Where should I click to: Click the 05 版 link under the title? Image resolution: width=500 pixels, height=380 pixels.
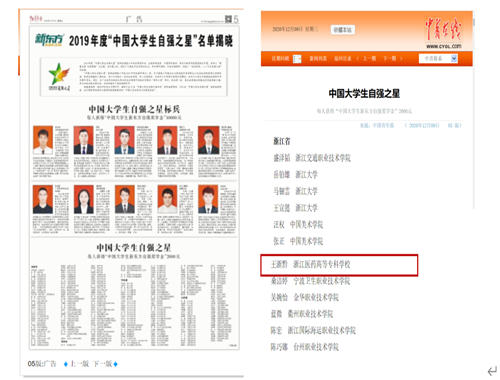point(455,125)
